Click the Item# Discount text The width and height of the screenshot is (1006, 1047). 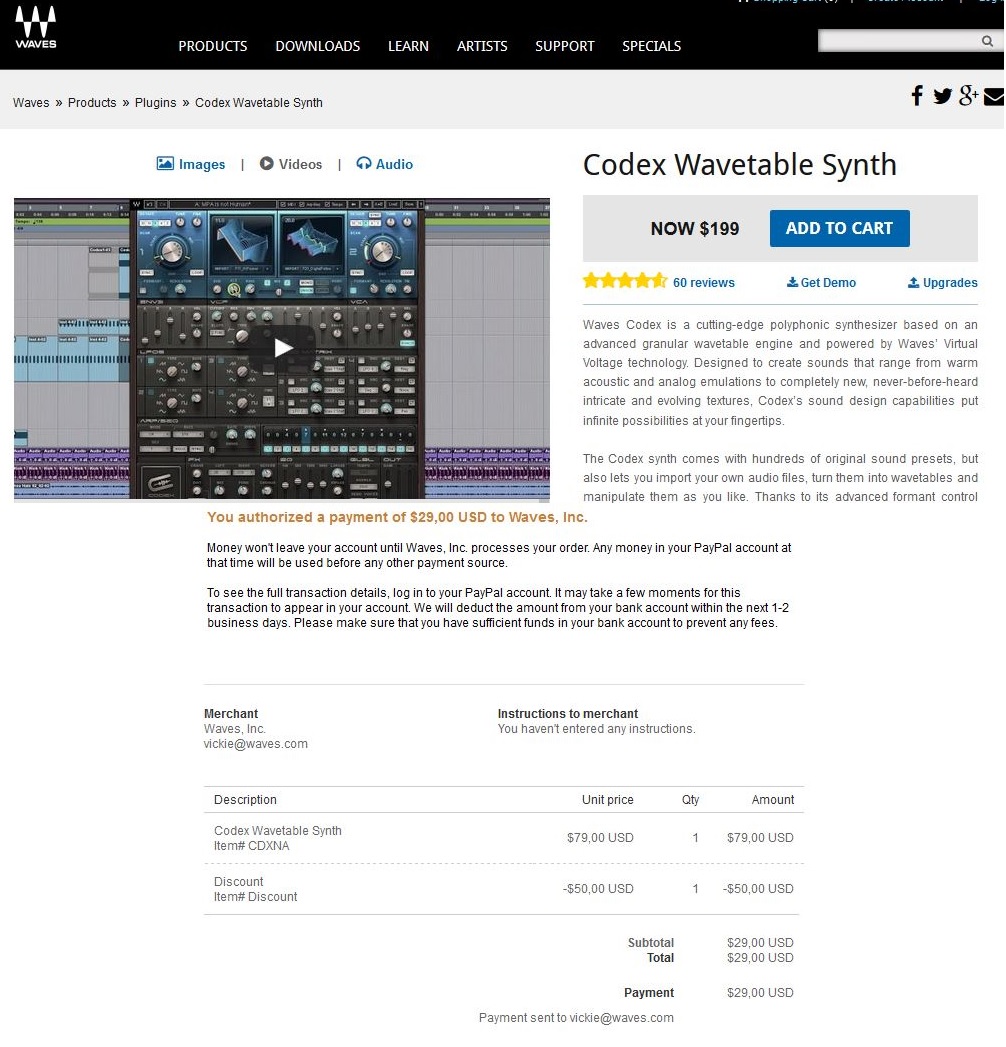point(256,897)
